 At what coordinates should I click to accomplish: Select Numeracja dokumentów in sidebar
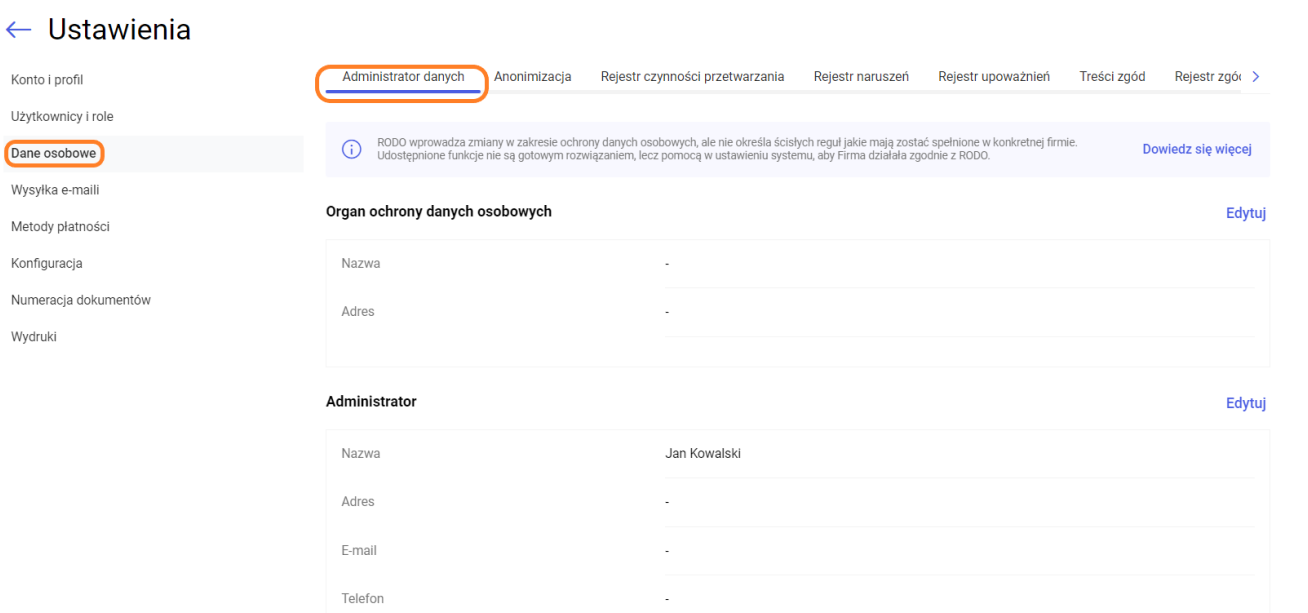click(81, 300)
